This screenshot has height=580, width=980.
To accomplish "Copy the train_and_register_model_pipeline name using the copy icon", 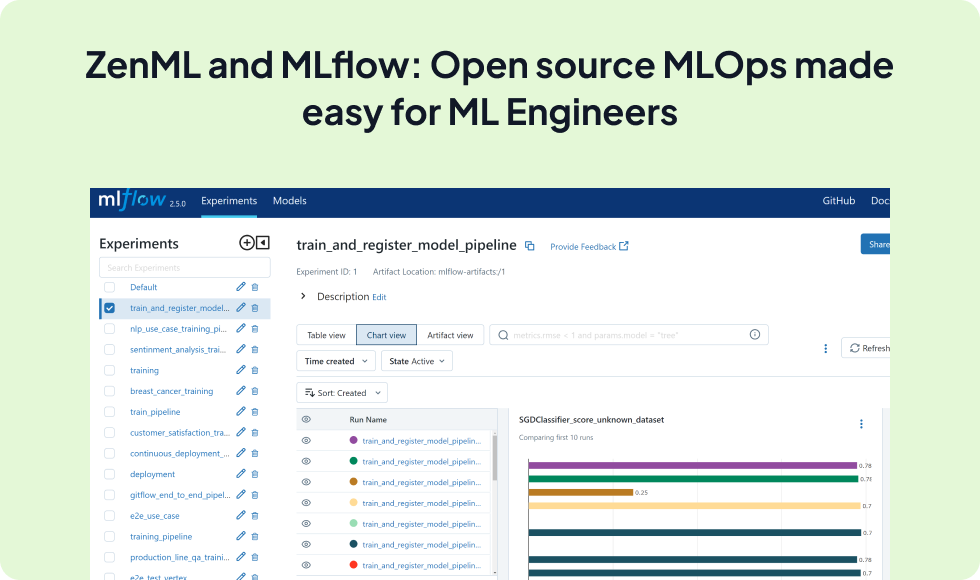I will 529,245.
